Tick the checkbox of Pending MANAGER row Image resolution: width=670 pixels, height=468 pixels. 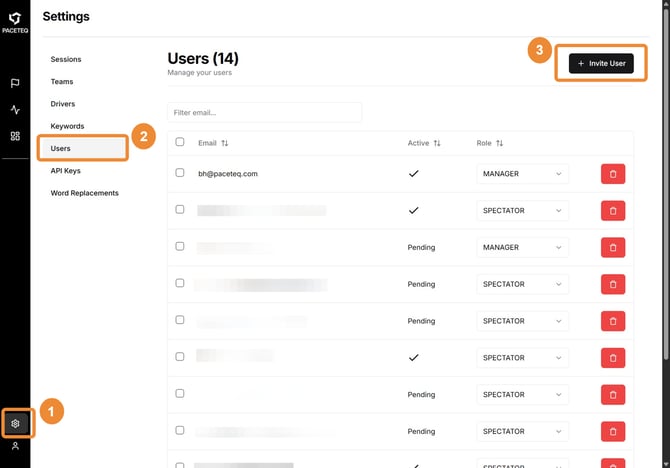click(180, 246)
